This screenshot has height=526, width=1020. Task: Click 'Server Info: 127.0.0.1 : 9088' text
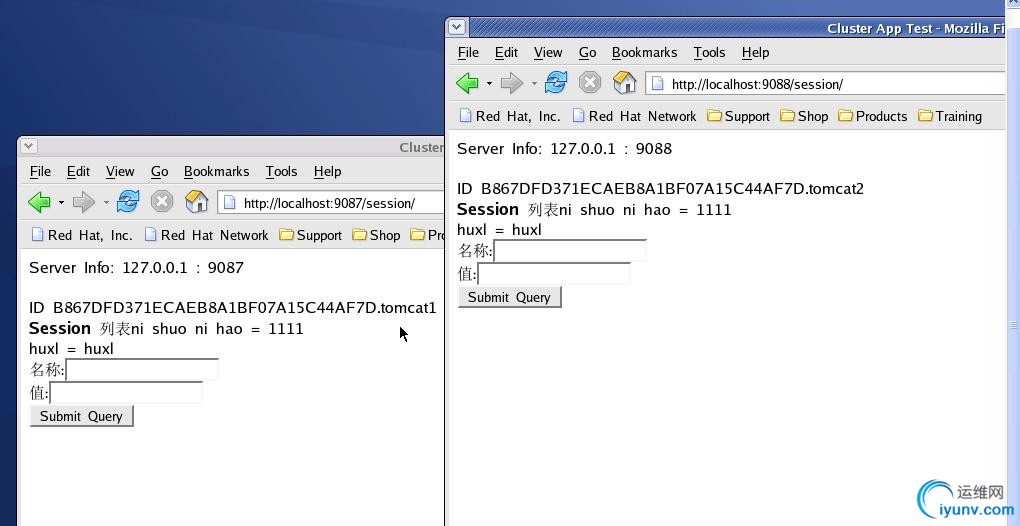[564, 148]
